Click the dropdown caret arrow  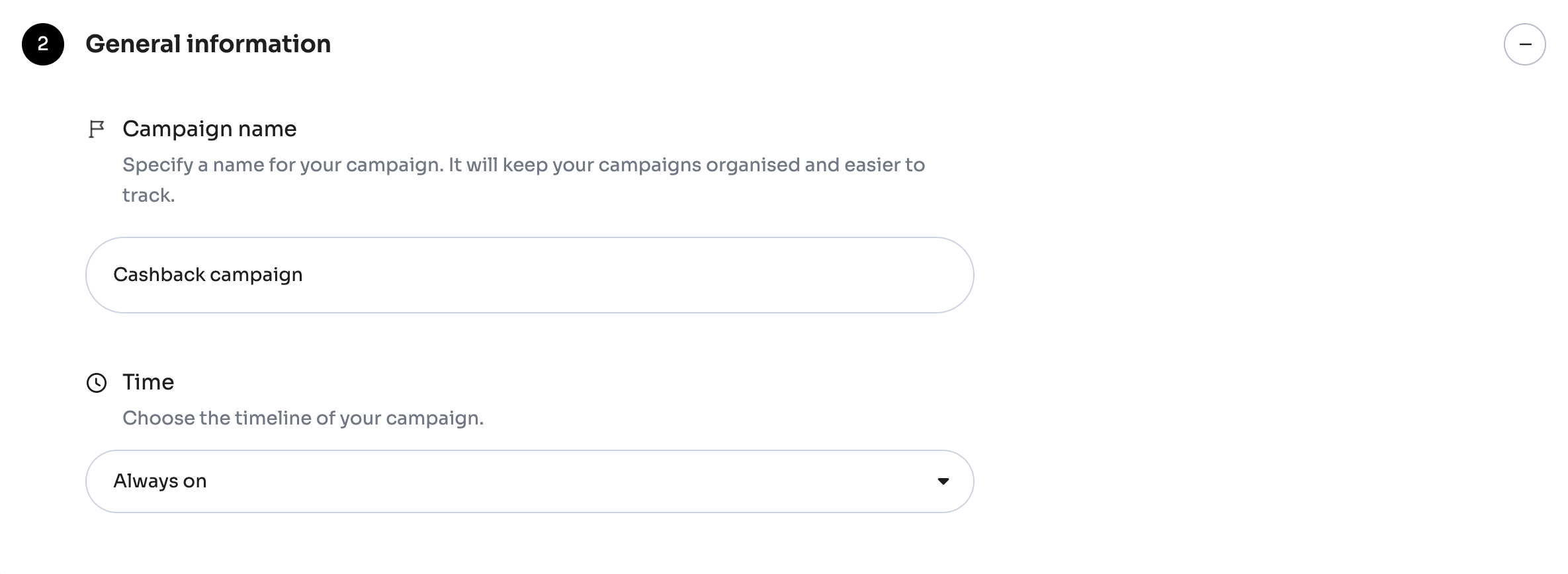coord(943,481)
